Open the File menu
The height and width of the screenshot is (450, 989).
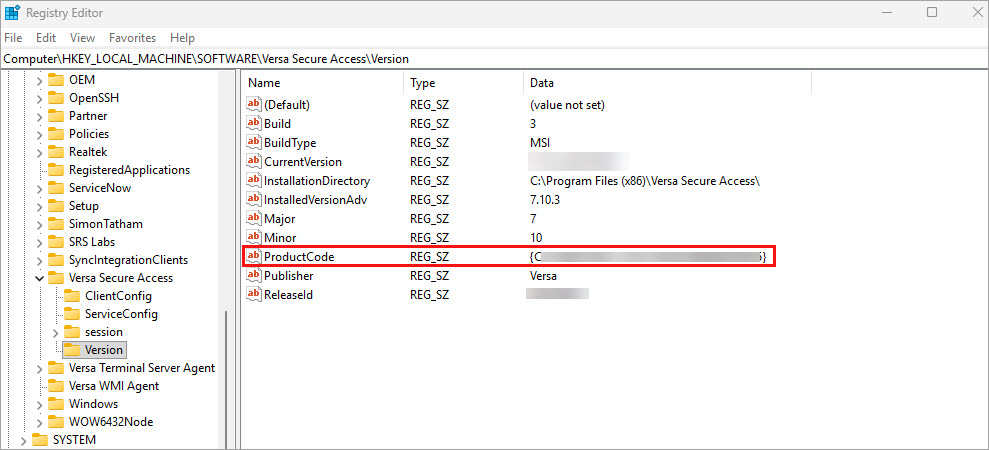(13, 38)
